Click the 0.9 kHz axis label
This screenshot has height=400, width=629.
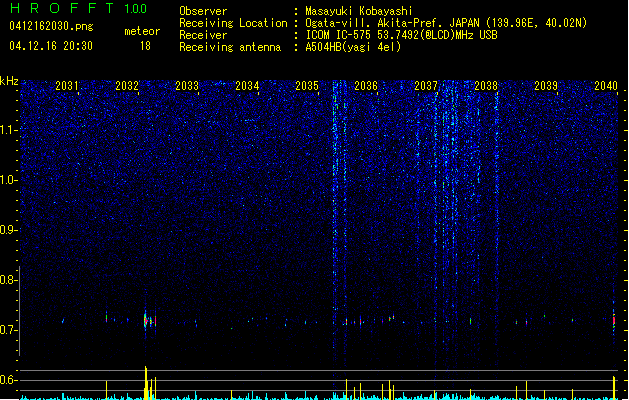[7, 230]
